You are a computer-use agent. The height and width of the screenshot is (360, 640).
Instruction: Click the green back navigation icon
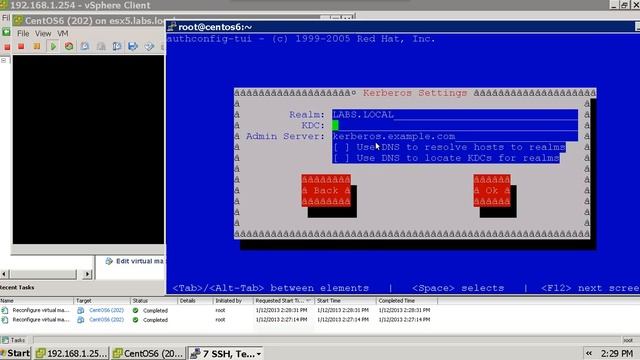pos(6,32)
